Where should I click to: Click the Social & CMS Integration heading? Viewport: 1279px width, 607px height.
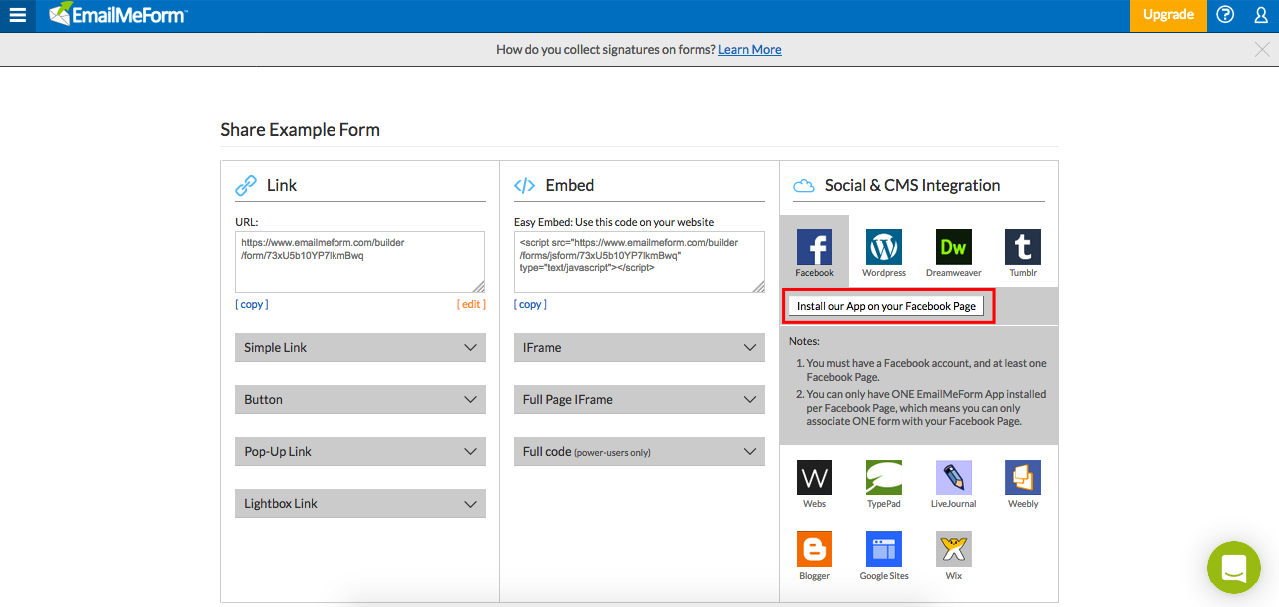[x=912, y=185]
